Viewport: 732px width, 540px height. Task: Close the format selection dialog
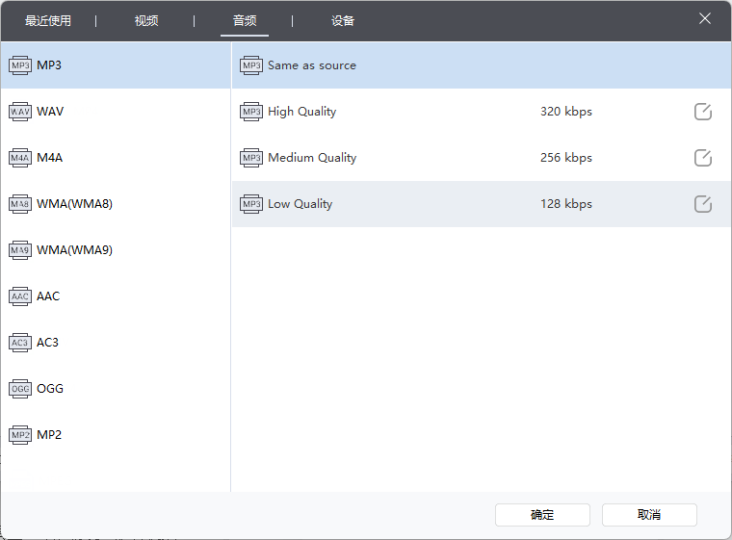point(705,19)
